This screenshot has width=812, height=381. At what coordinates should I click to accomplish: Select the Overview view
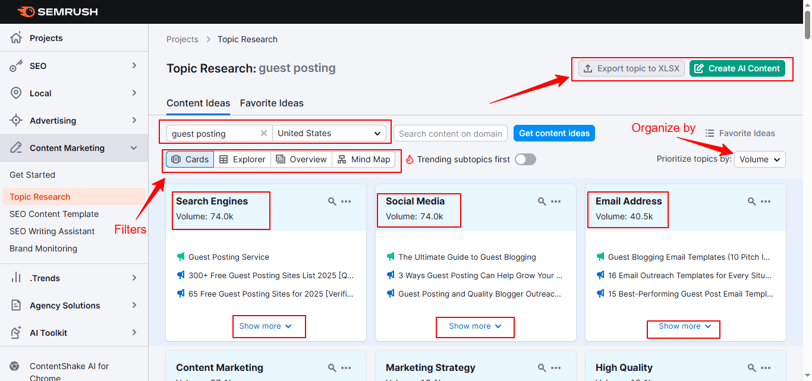(x=301, y=159)
